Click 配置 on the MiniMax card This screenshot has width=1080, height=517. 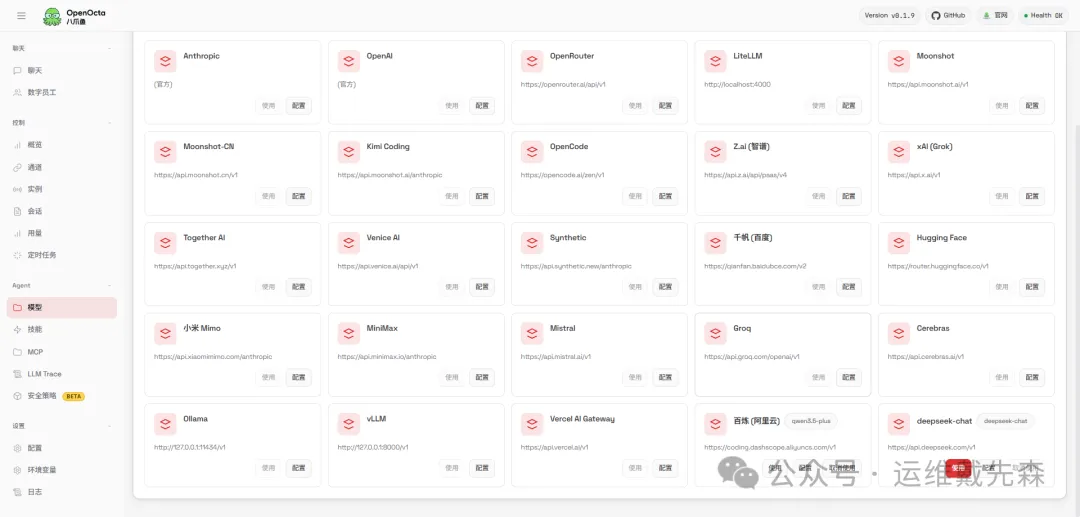481,377
